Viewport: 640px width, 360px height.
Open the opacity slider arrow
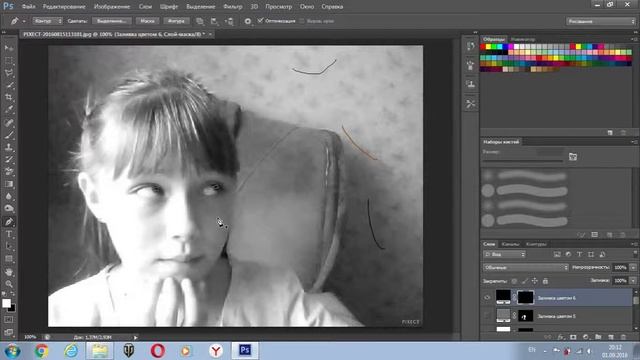633,267
